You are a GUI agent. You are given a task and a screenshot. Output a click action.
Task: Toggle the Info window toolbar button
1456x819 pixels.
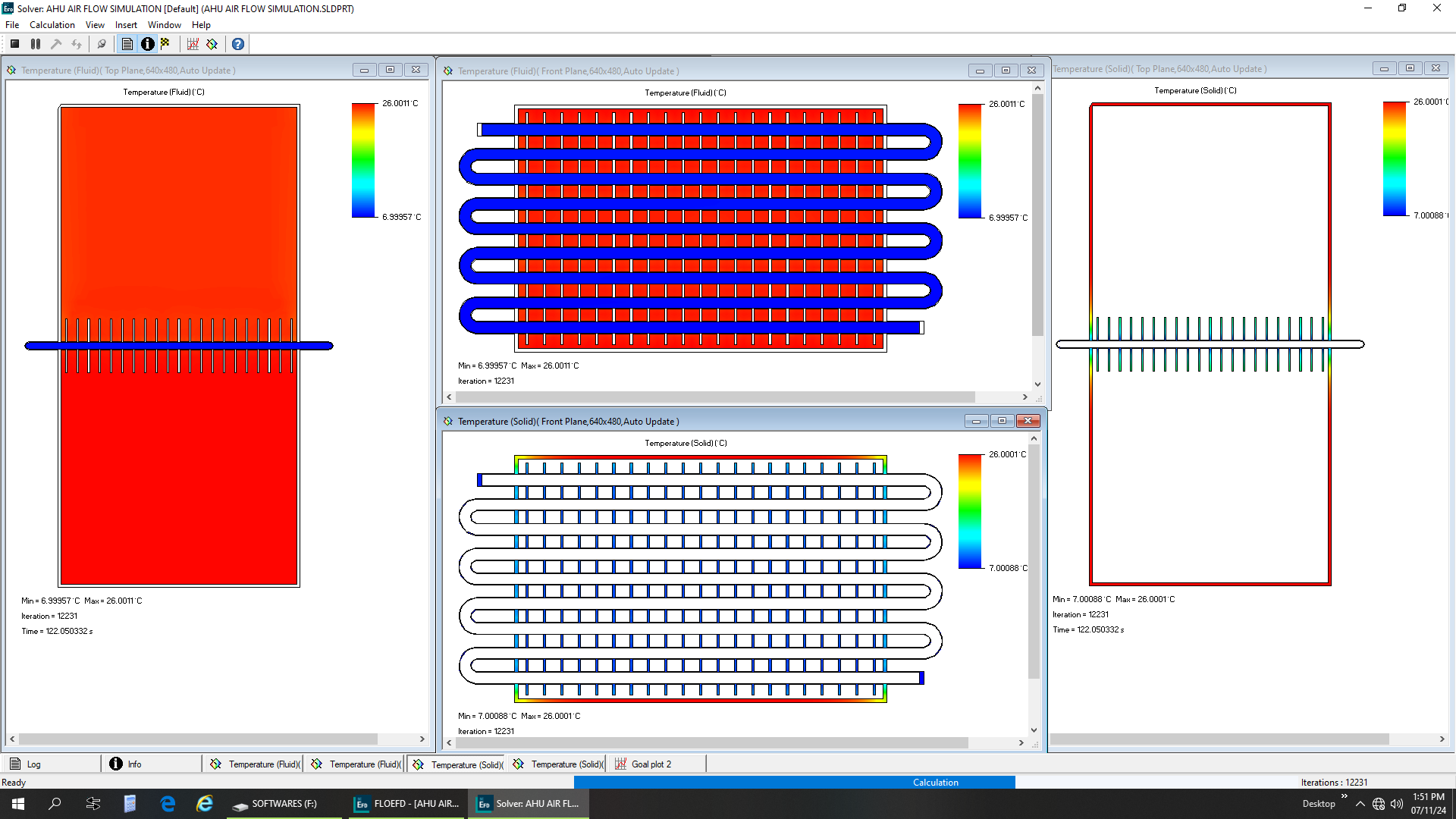point(147,44)
